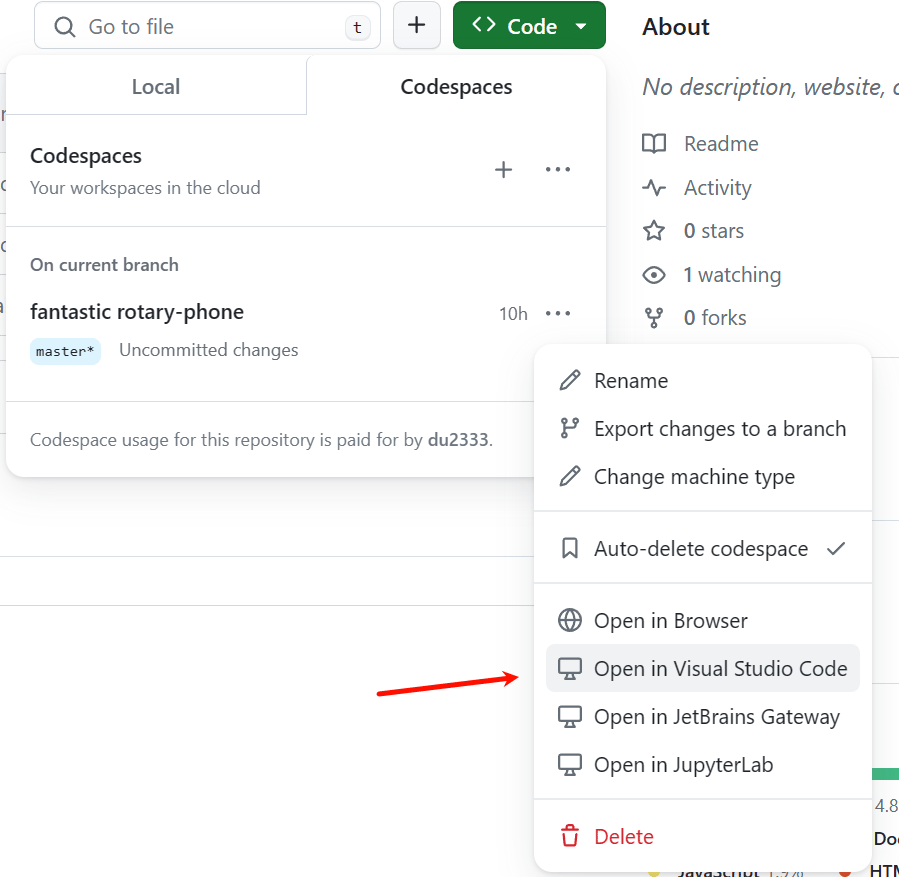Click Delete in the codespace menu
This screenshot has height=877, width=899.
click(x=623, y=837)
